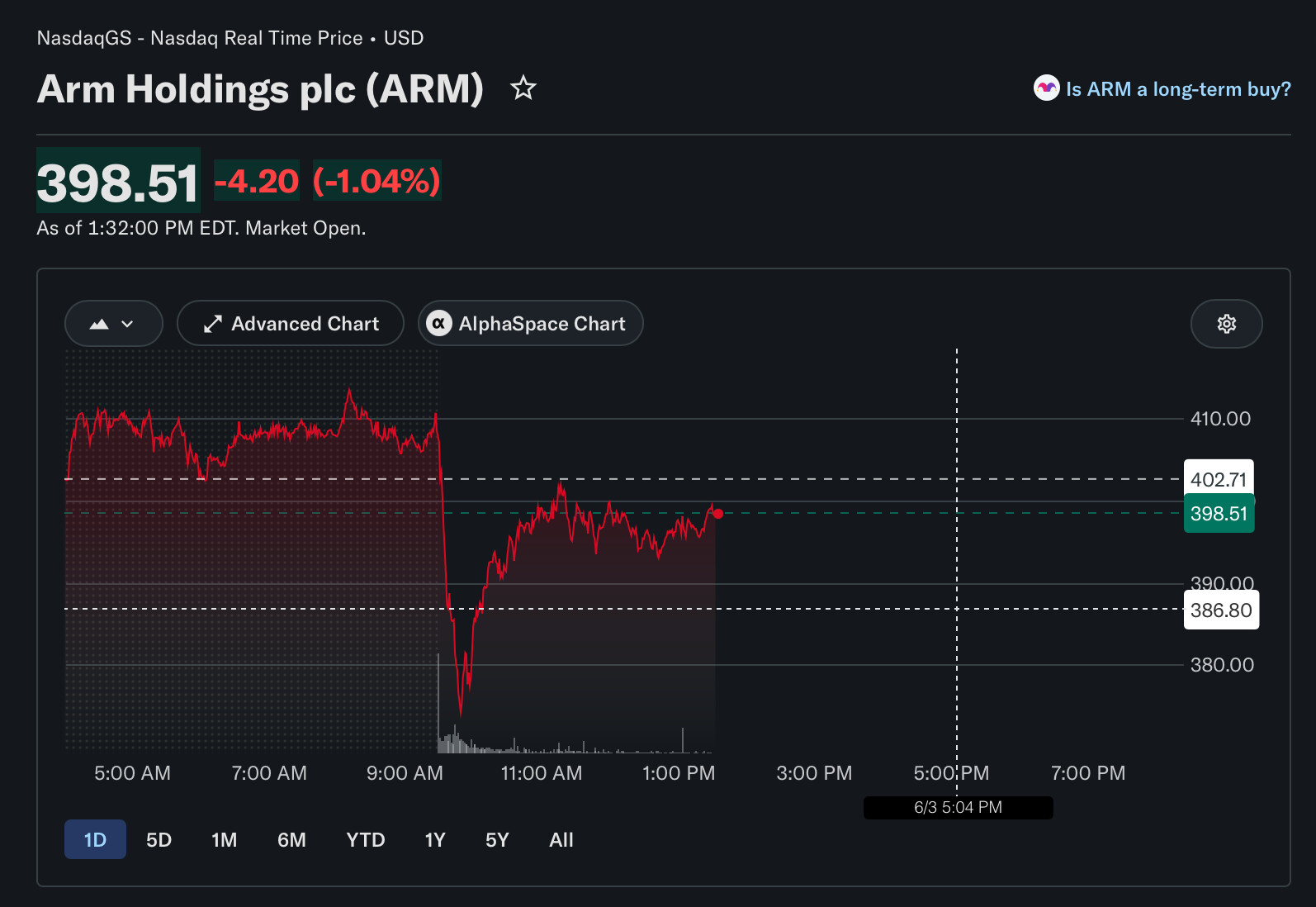Click the 6/3 5:04 PM crosshair time label
This screenshot has width=1316, height=907.
958,807
